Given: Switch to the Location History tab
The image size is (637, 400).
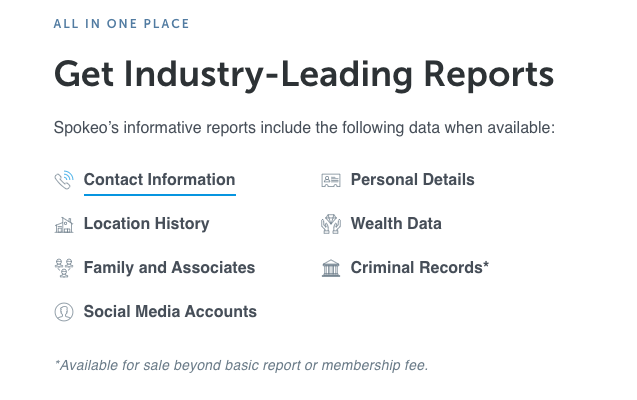Looking at the screenshot, I should [146, 224].
